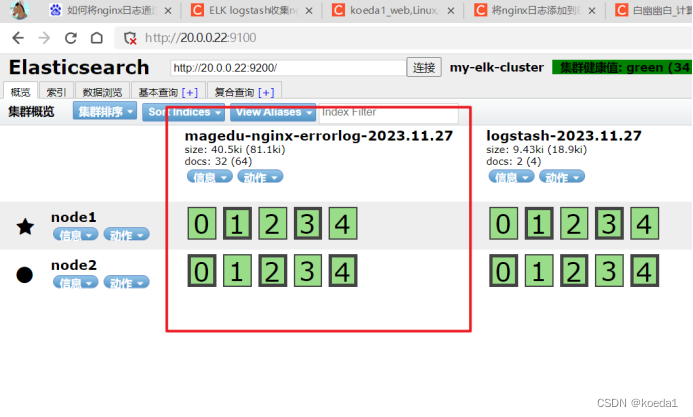Click the 连接 connect button

[x=424, y=68]
